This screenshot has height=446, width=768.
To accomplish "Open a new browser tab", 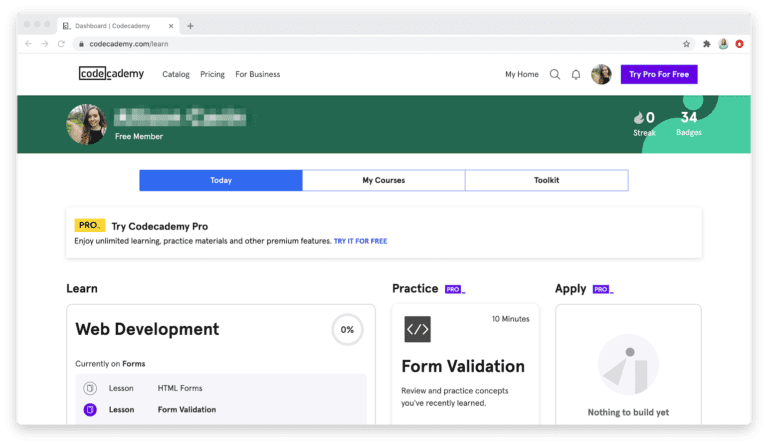I will 191,26.
